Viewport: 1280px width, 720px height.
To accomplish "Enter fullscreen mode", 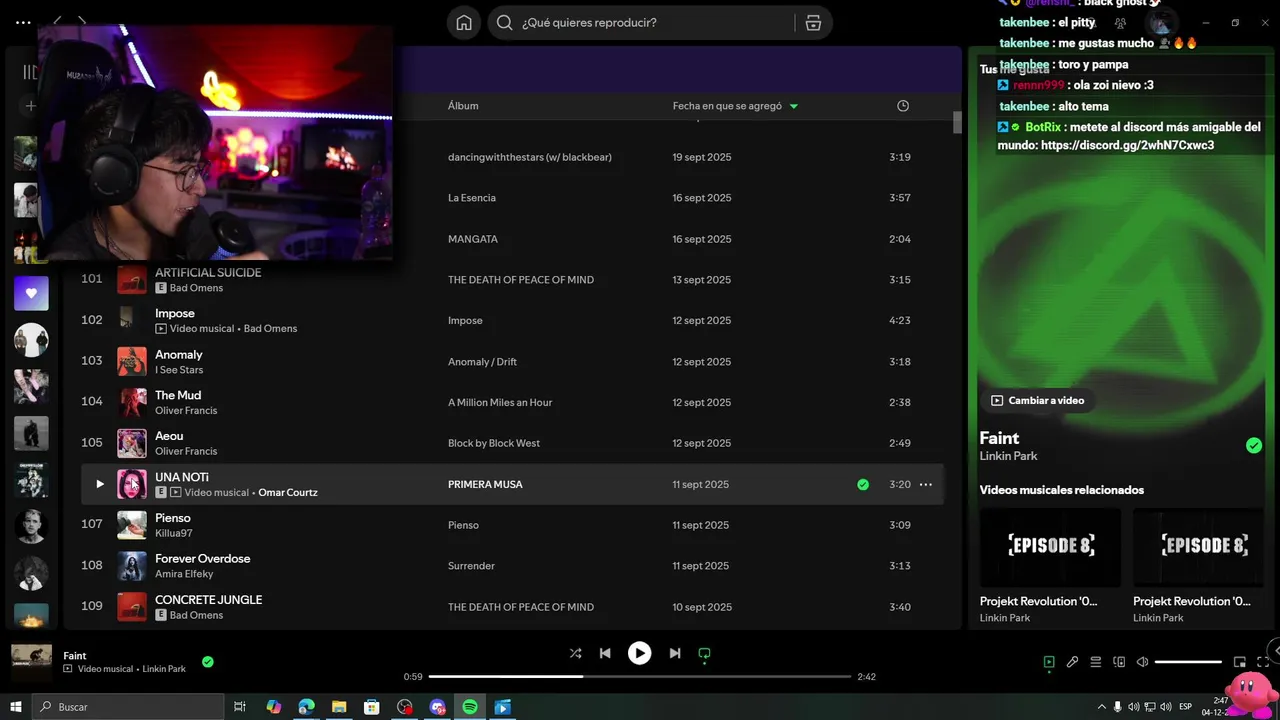I will click(1263, 662).
